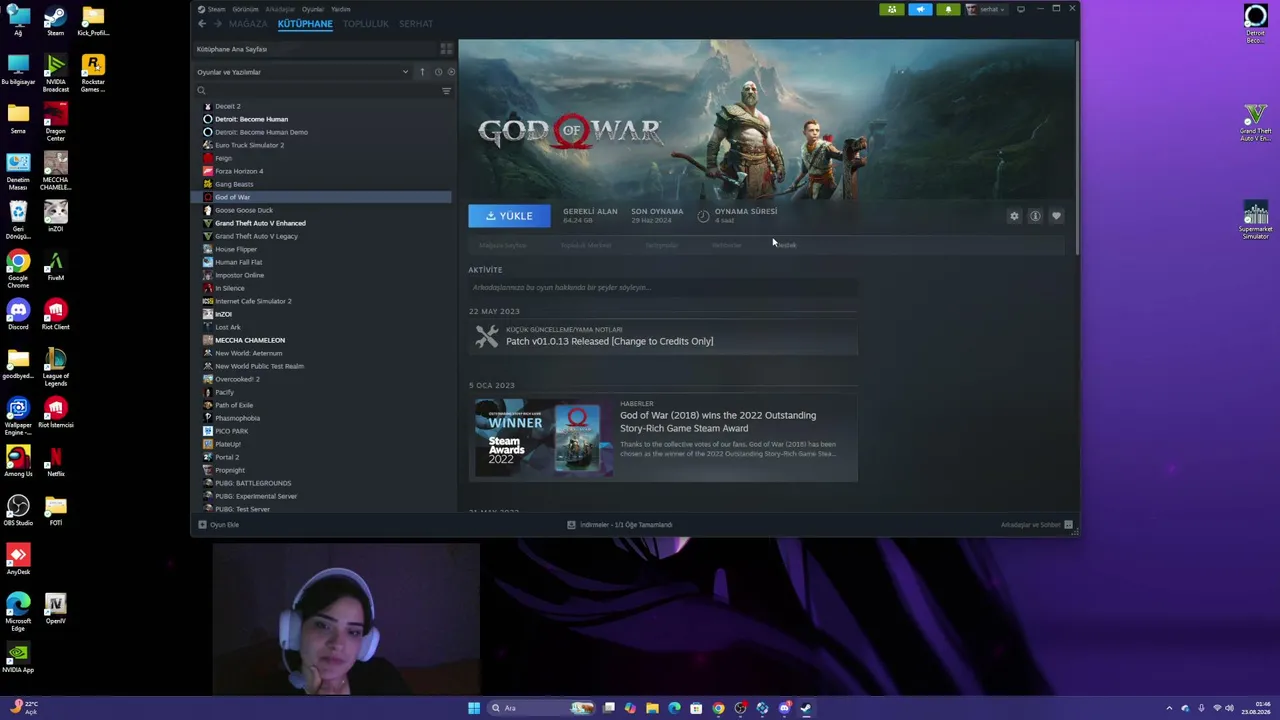Open the Riot Client desktop icon
Image resolution: width=1280 pixels, height=720 pixels.
(x=55, y=315)
